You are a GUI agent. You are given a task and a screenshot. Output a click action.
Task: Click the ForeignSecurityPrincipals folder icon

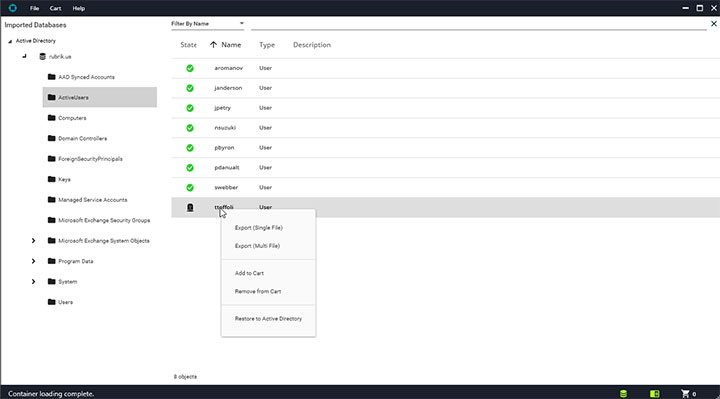[51, 158]
